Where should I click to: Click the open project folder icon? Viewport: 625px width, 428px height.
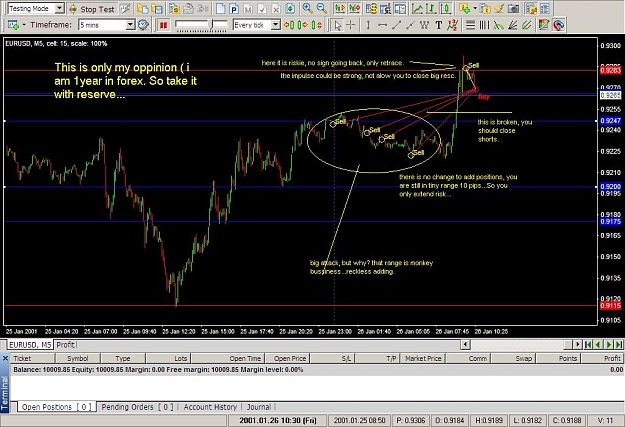[x=142, y=9]
